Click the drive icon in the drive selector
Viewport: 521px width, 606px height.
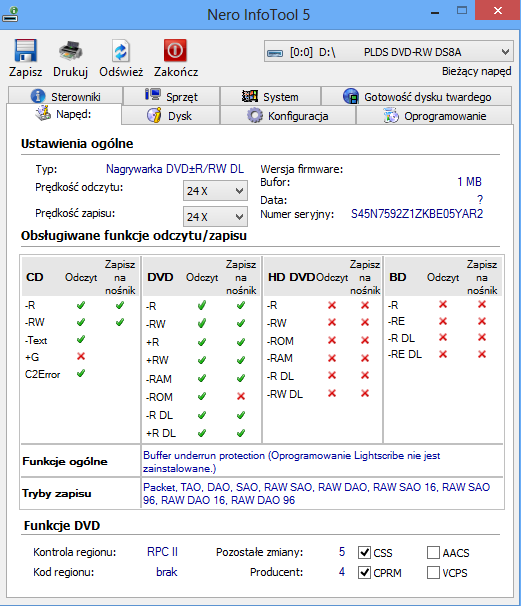click(275, 53)
